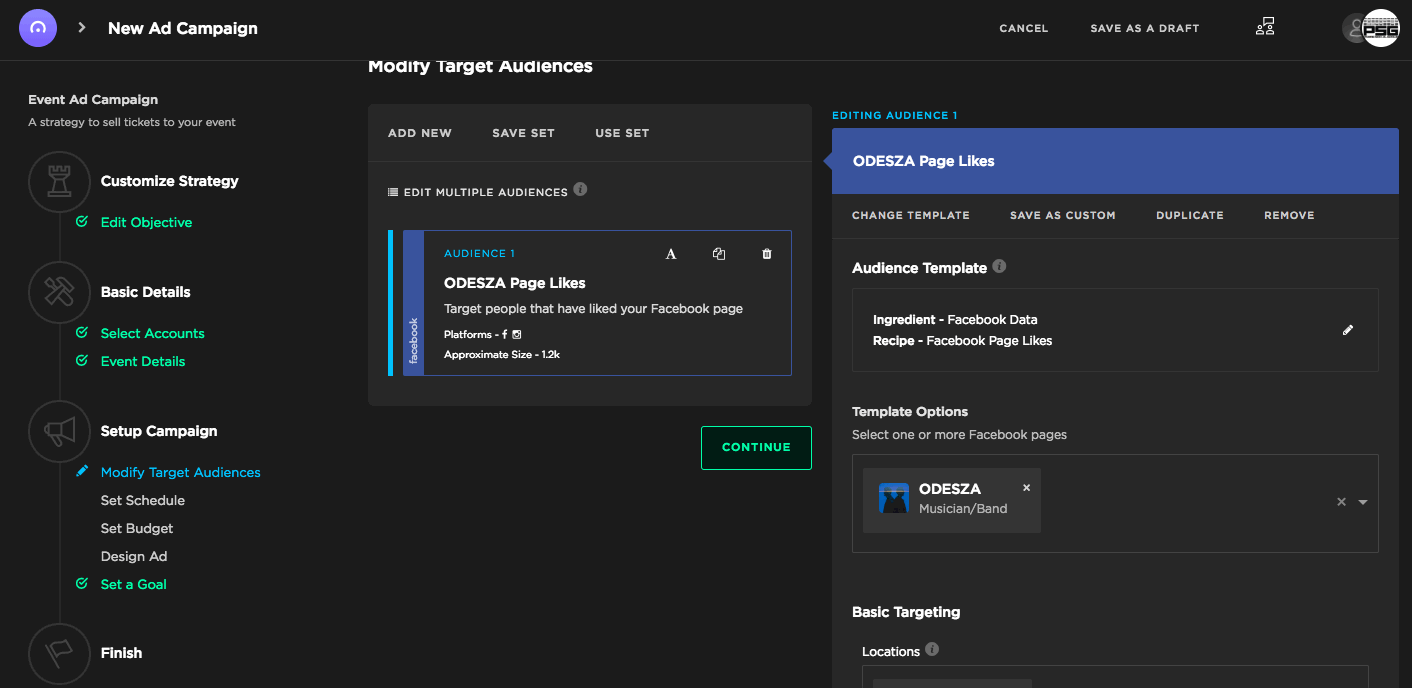Click the Recipe - Facebook Page Likes text
The height and width of the screenshot is (688, 1412).
963,341
